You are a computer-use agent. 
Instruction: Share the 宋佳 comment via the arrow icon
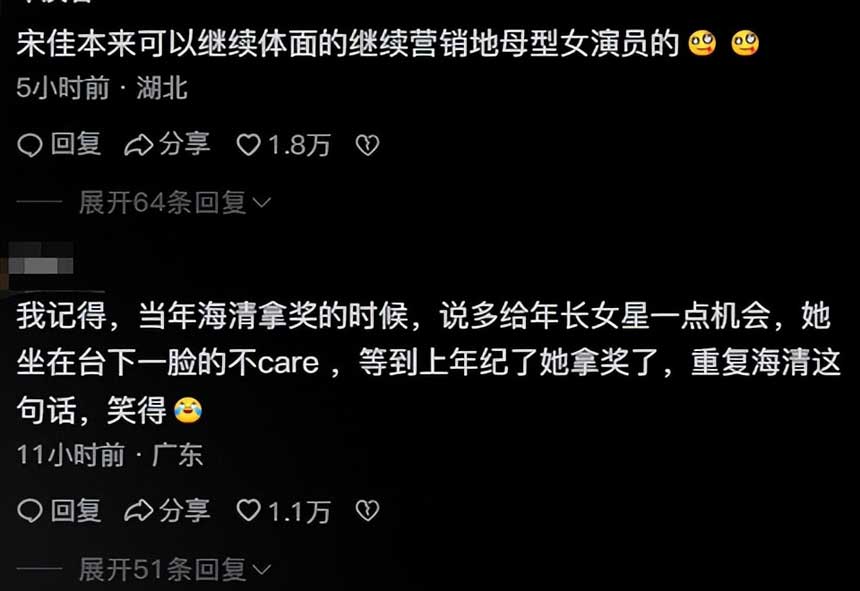[138, 145]
